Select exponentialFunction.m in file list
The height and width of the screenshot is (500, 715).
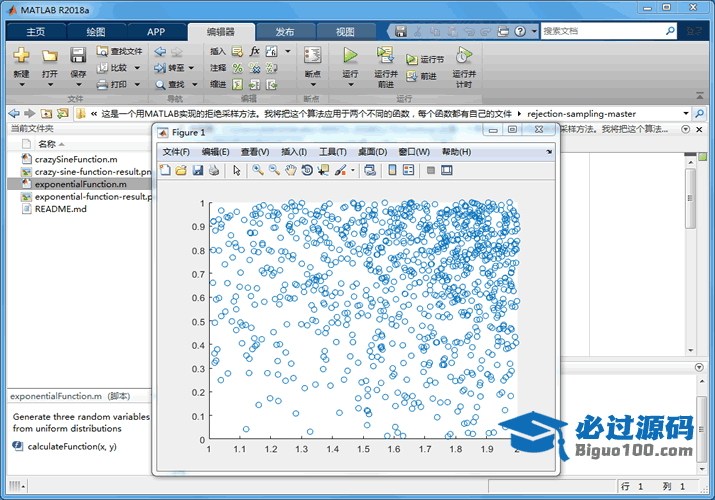(80, 184)
